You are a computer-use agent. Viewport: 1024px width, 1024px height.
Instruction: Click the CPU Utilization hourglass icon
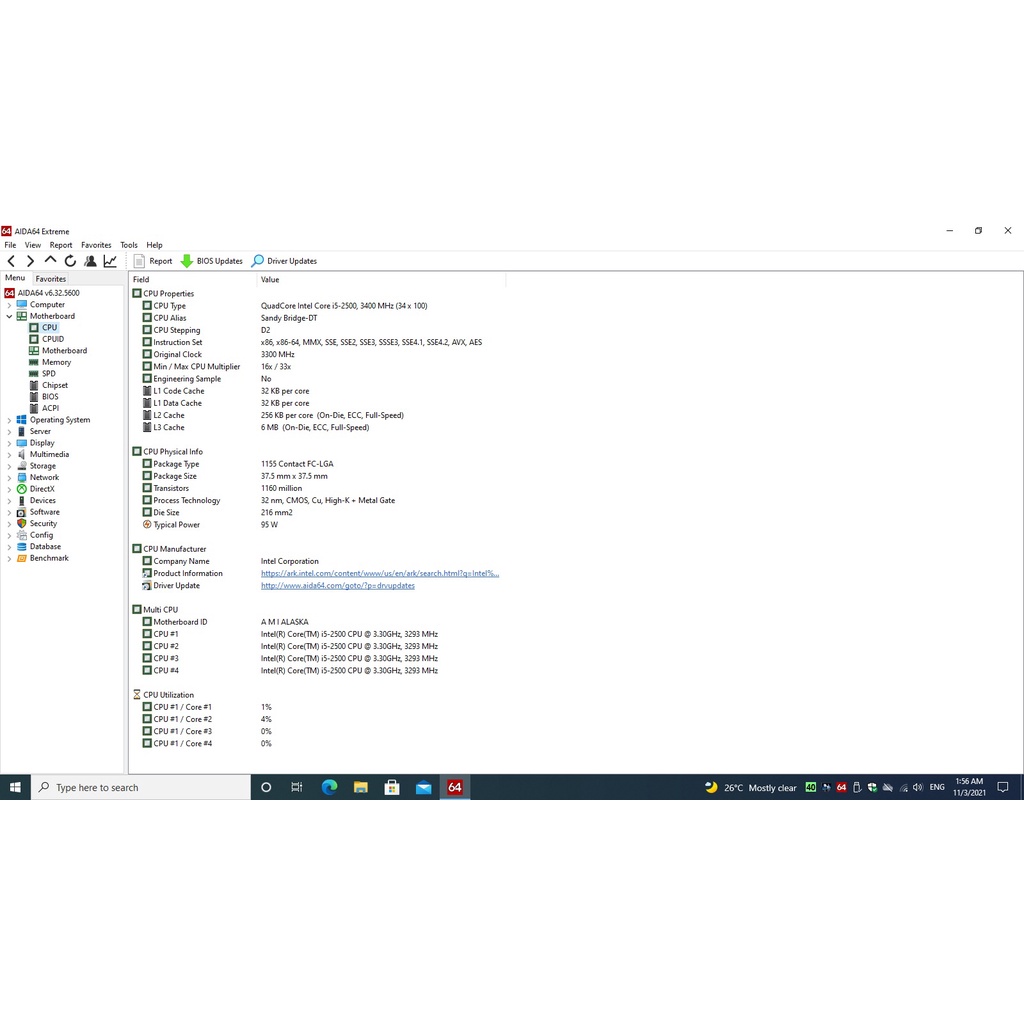136,695
